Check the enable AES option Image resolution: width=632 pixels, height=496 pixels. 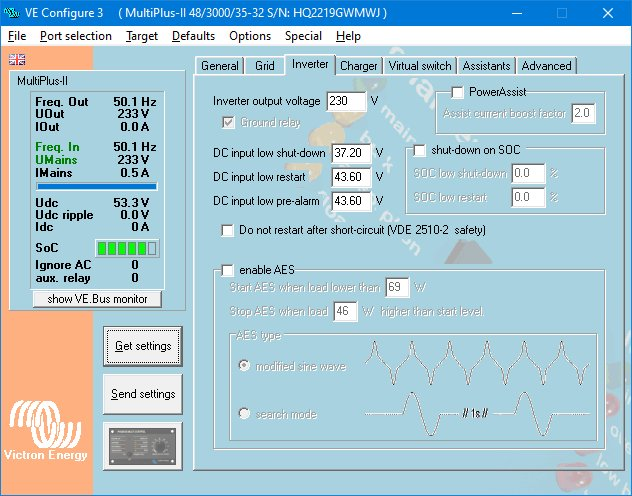click(228, 271)
